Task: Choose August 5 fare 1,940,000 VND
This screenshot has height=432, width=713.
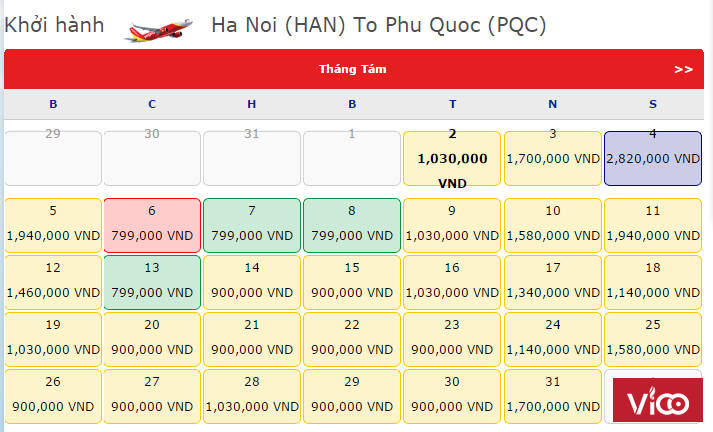Action: [x=53, y=225]
